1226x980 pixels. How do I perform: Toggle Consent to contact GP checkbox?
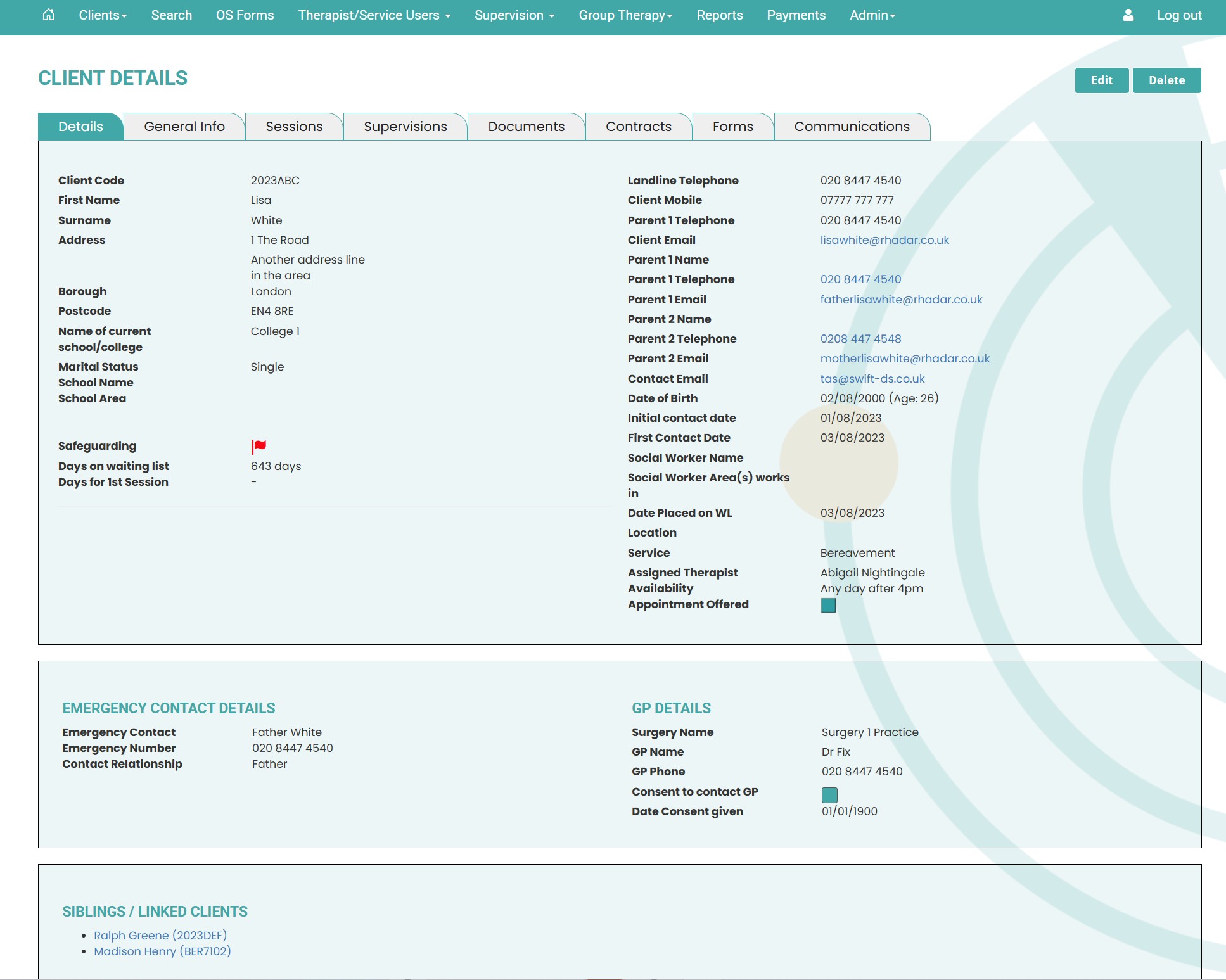pos(829,795)
